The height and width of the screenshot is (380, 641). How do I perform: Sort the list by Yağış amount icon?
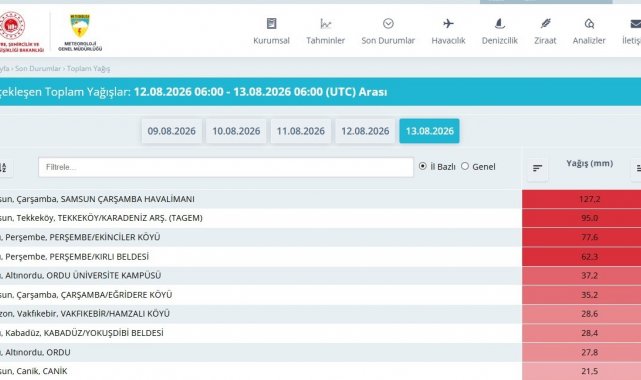point(537,168)
